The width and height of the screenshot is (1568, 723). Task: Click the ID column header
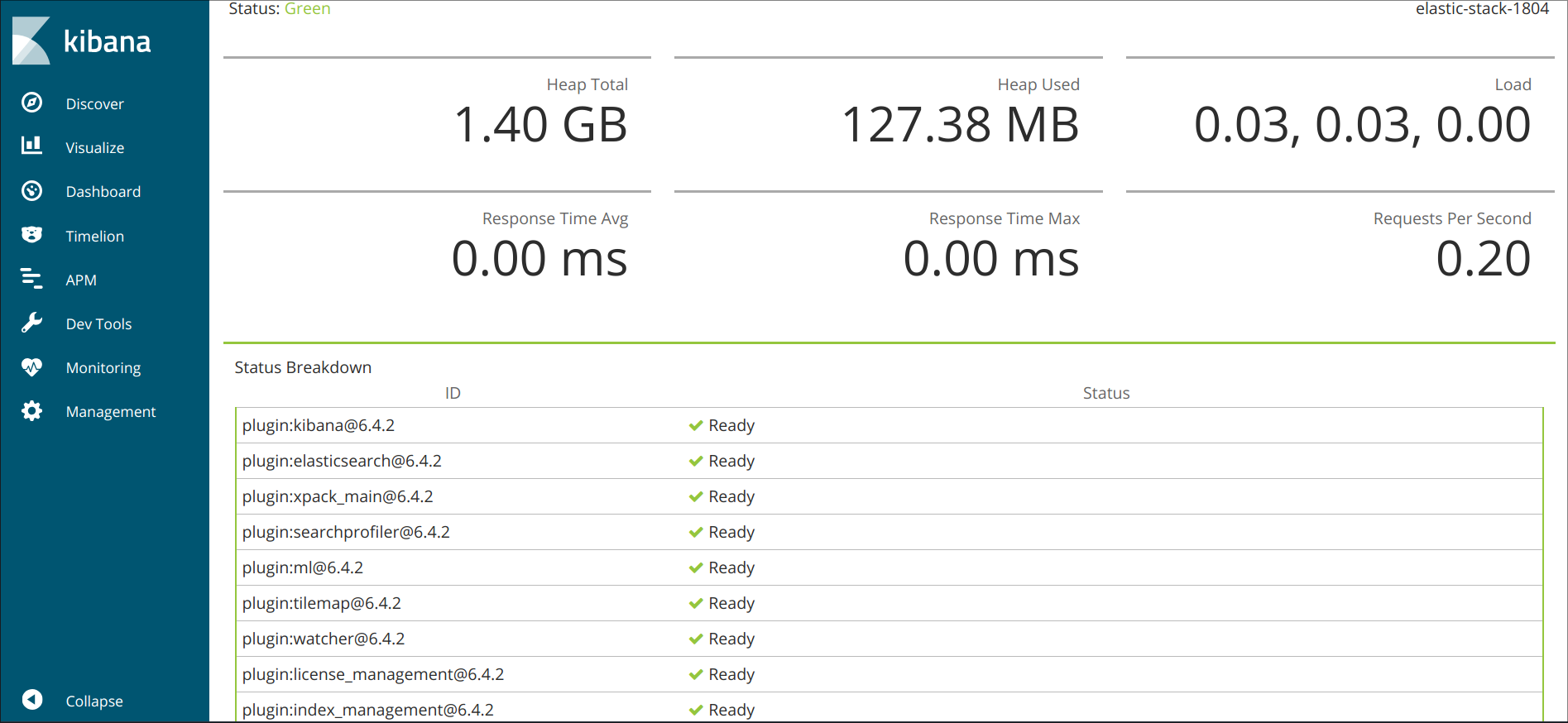453,393
